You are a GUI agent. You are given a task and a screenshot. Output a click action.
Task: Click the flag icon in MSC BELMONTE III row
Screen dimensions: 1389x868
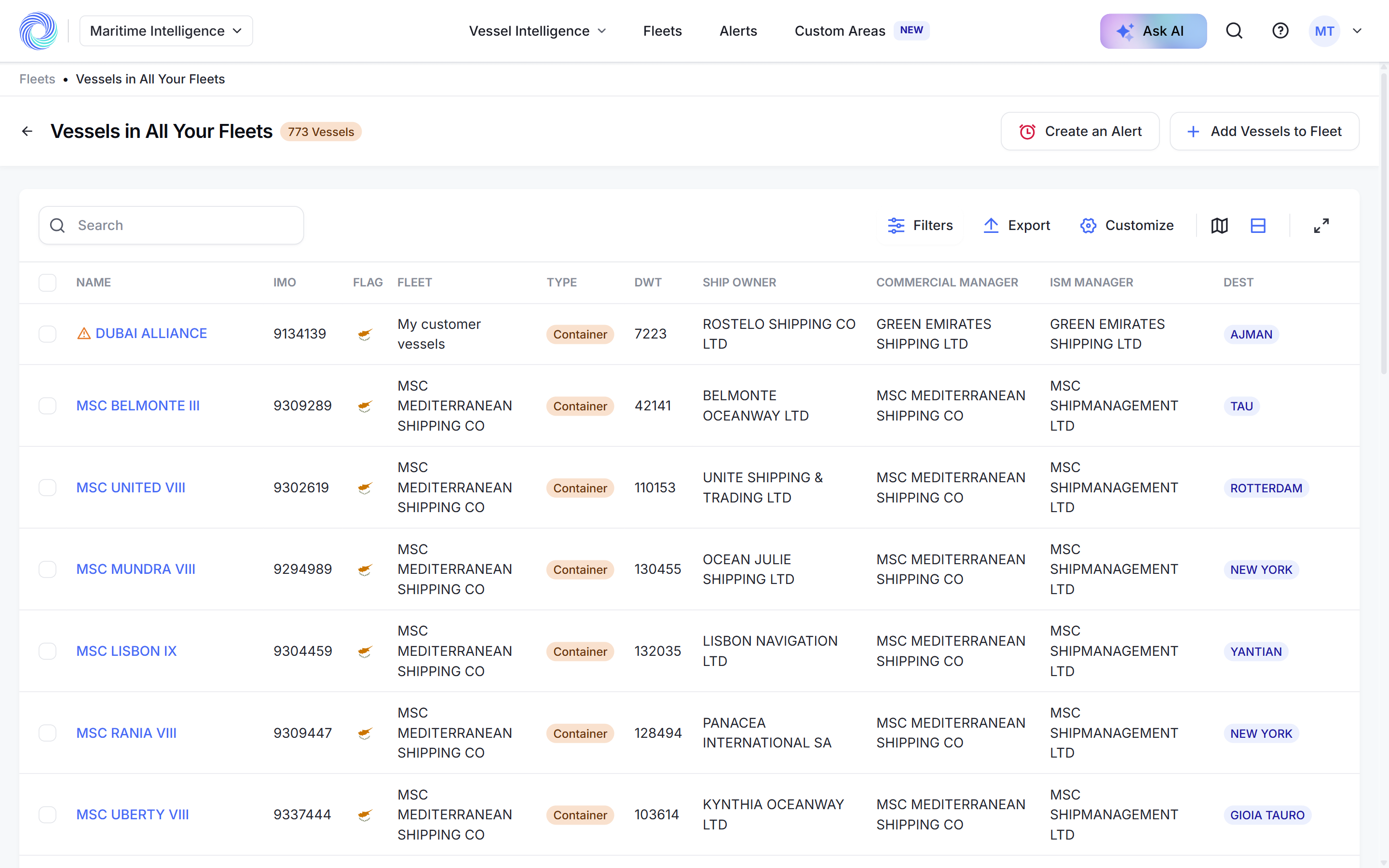365,406
